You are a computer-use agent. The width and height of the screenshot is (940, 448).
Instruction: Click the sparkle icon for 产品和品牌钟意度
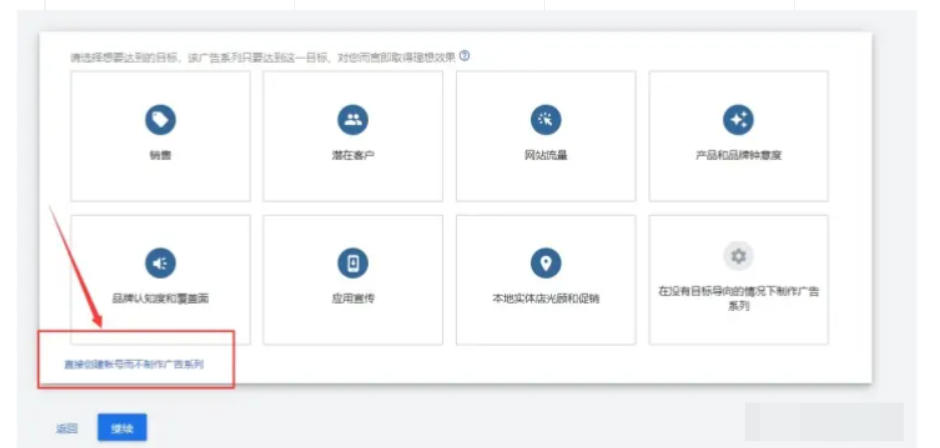(739, 120)
